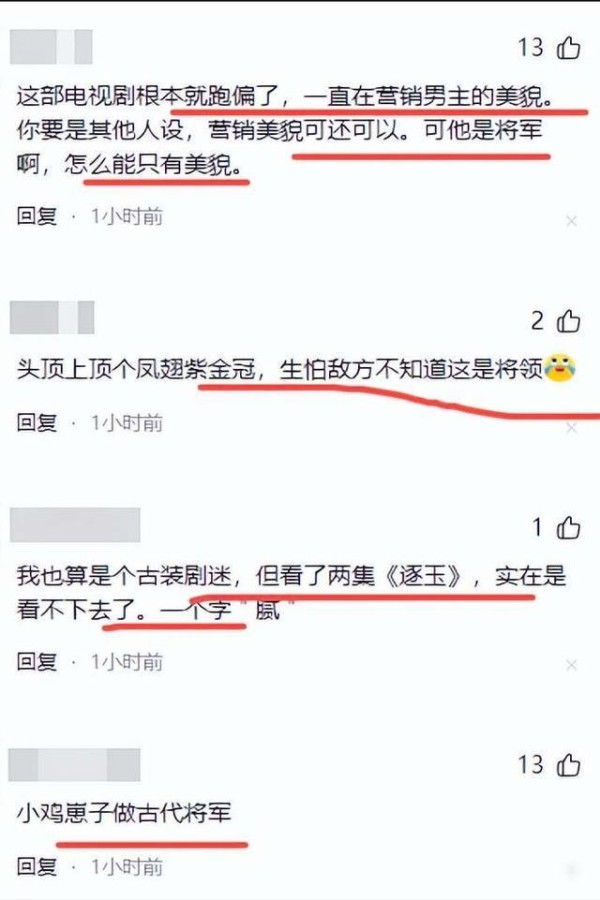Like the 小鸡崽子做古代将军 comment

click(x=568, y=765)
